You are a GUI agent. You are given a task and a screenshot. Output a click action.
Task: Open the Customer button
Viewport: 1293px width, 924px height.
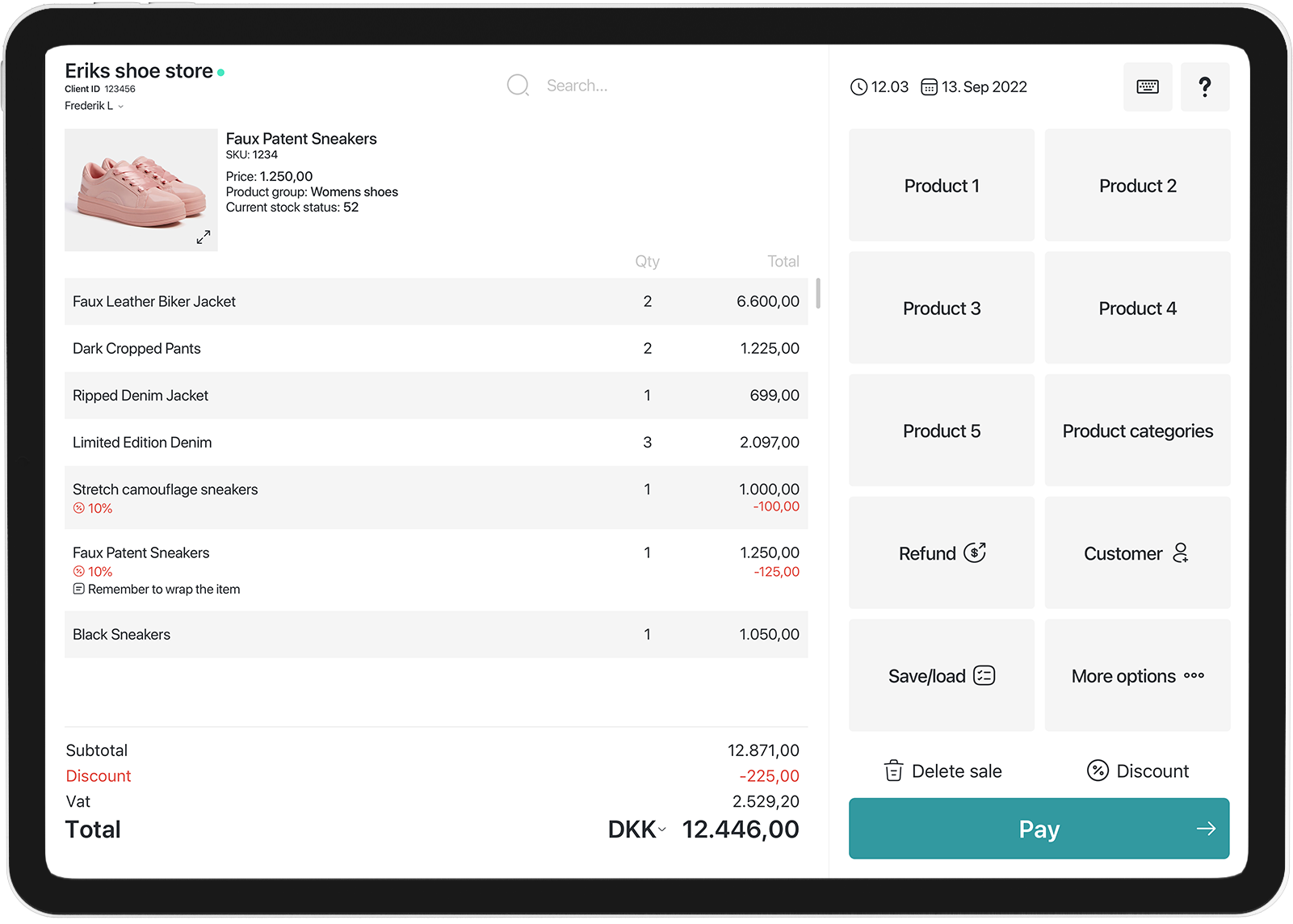tap(1137, 553)
